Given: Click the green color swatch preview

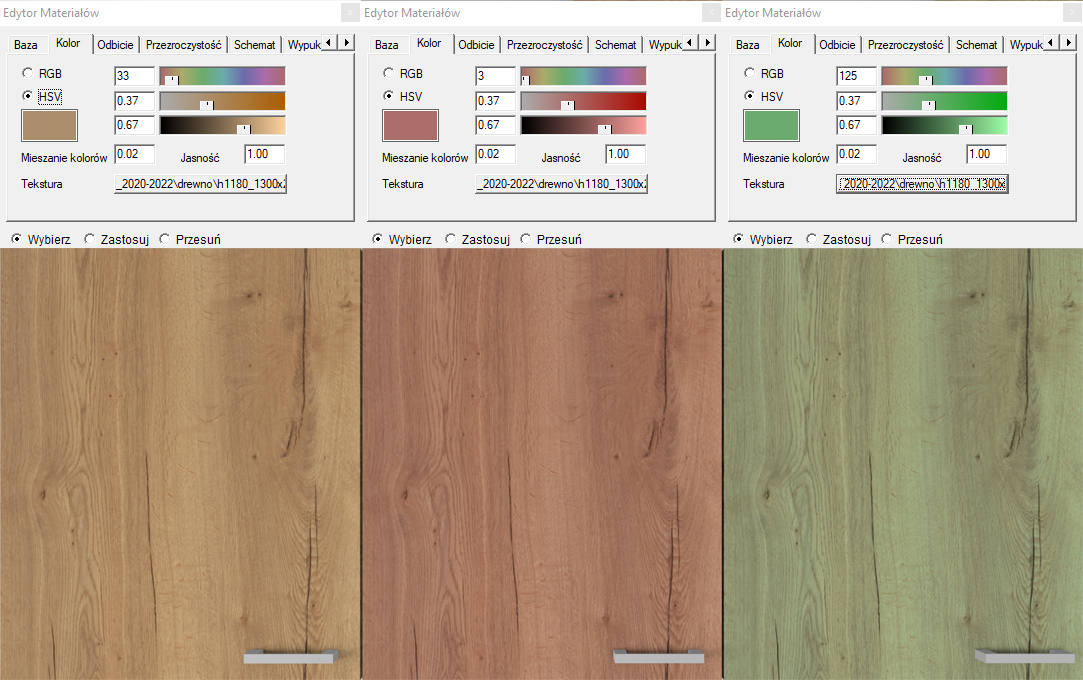Looking at the screenshot, I should [771, 125].
